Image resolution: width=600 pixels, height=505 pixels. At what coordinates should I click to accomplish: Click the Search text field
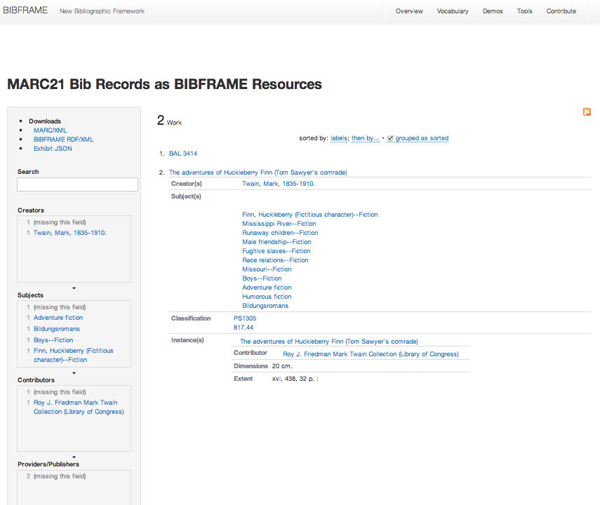click(77, 185)
